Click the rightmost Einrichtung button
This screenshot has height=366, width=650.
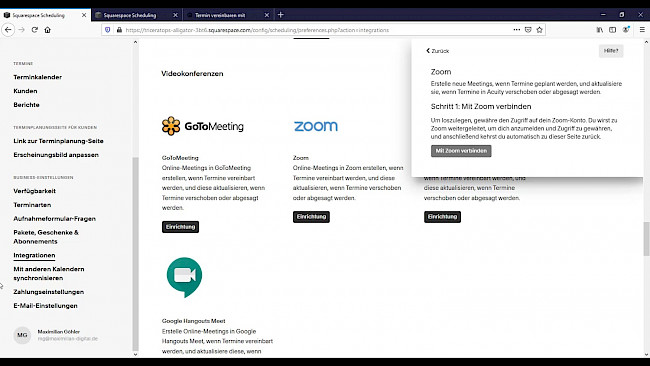(x=442, y=217)
